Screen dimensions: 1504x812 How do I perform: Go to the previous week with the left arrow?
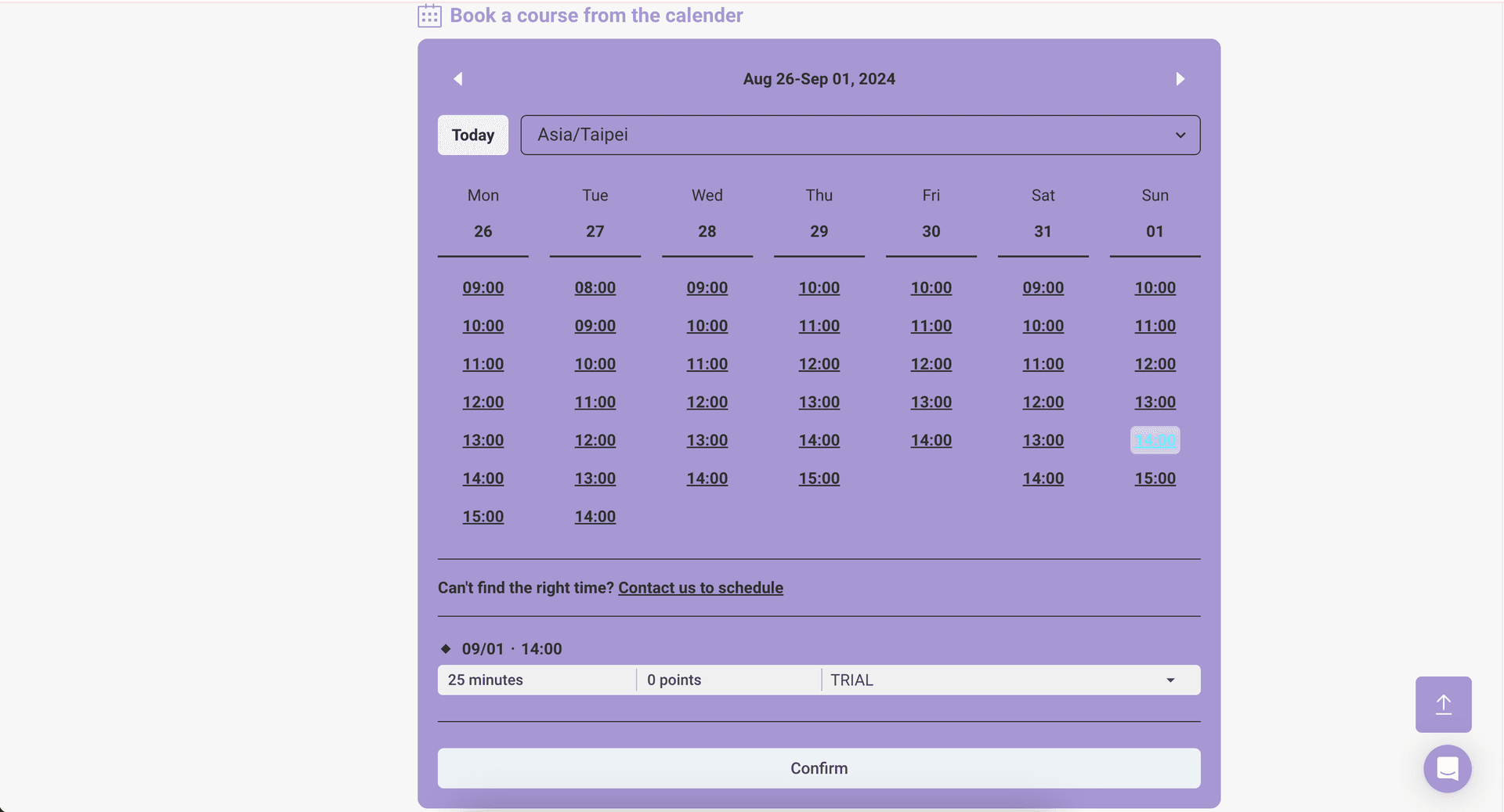pyautogui.click(x=458, y=78)
